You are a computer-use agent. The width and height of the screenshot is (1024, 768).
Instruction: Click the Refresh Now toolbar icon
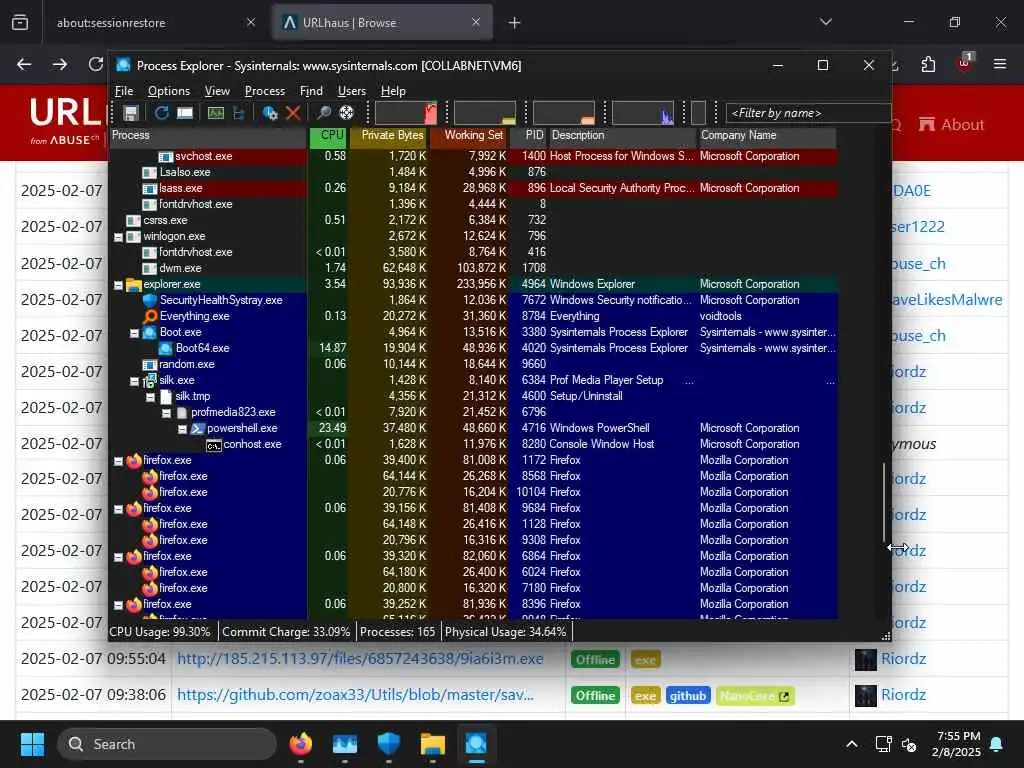(161, 113)
